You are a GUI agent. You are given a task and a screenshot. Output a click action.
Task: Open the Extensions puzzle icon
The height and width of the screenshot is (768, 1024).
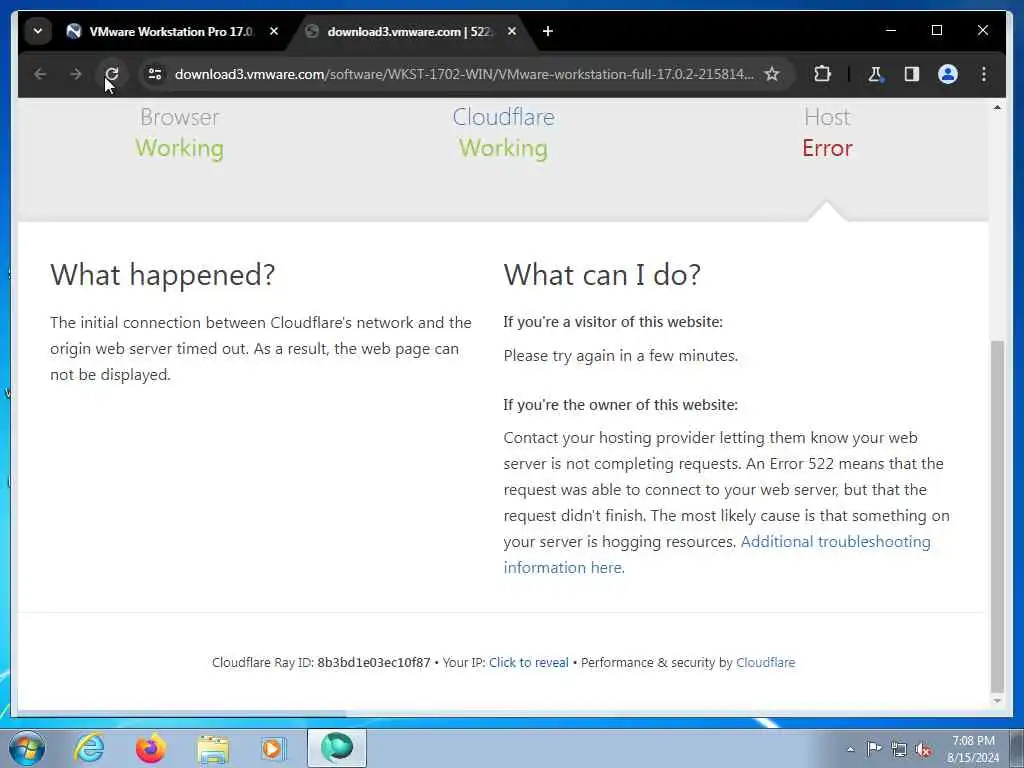click(x=822, y=74)
